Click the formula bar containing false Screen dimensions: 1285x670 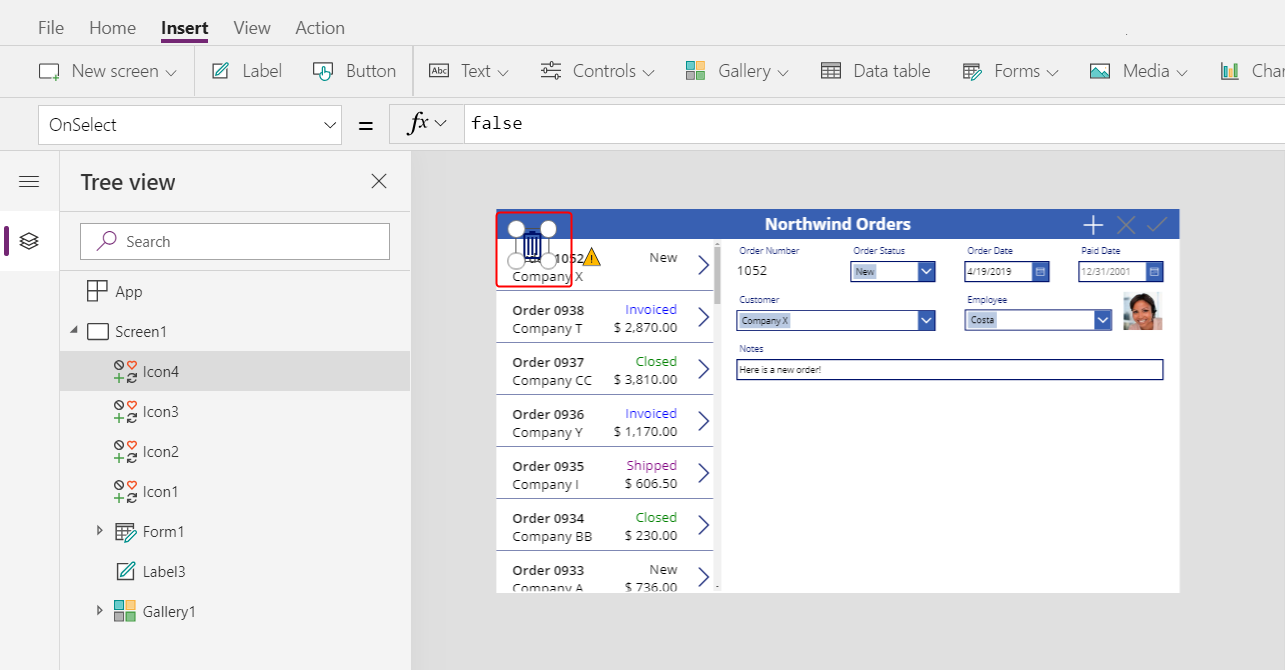pos(875,124)
